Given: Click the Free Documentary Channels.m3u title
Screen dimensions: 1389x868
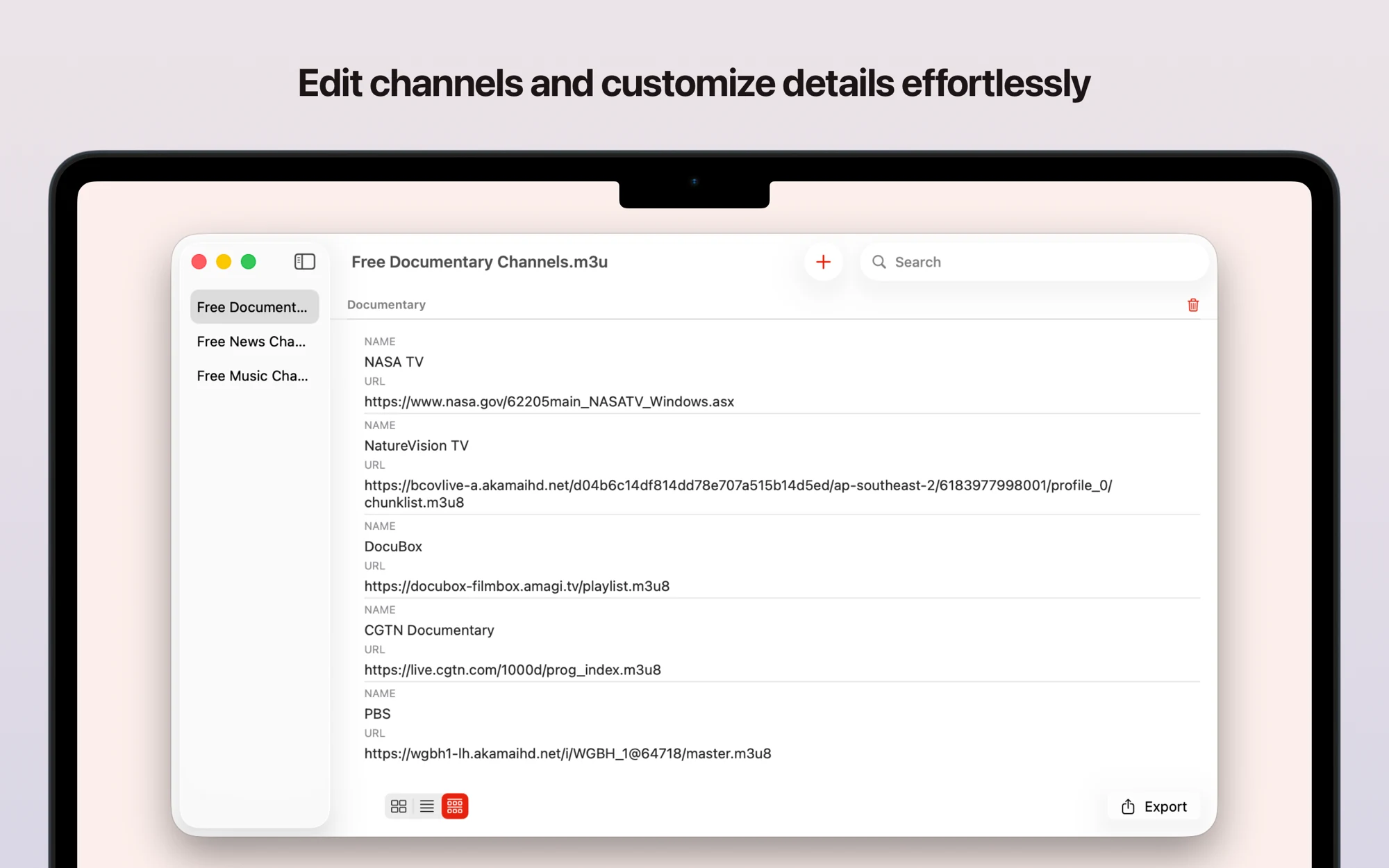Looking at the screenshot, I should click(x=479, y=262).
